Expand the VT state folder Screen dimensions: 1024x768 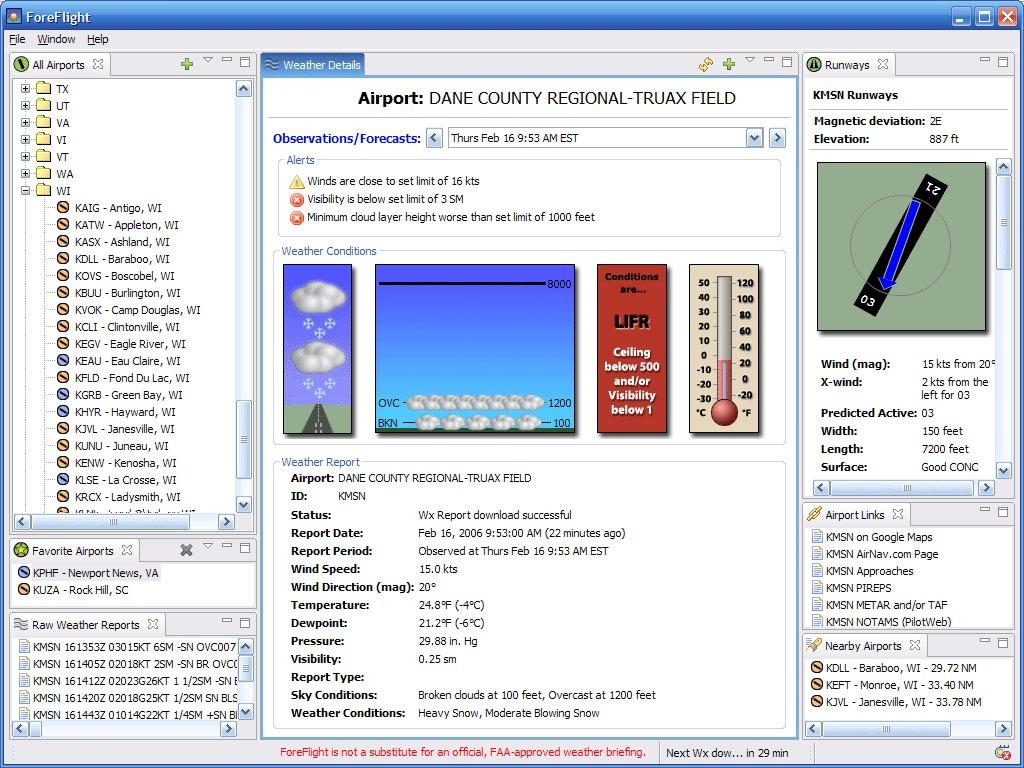[x=25, y=156]
